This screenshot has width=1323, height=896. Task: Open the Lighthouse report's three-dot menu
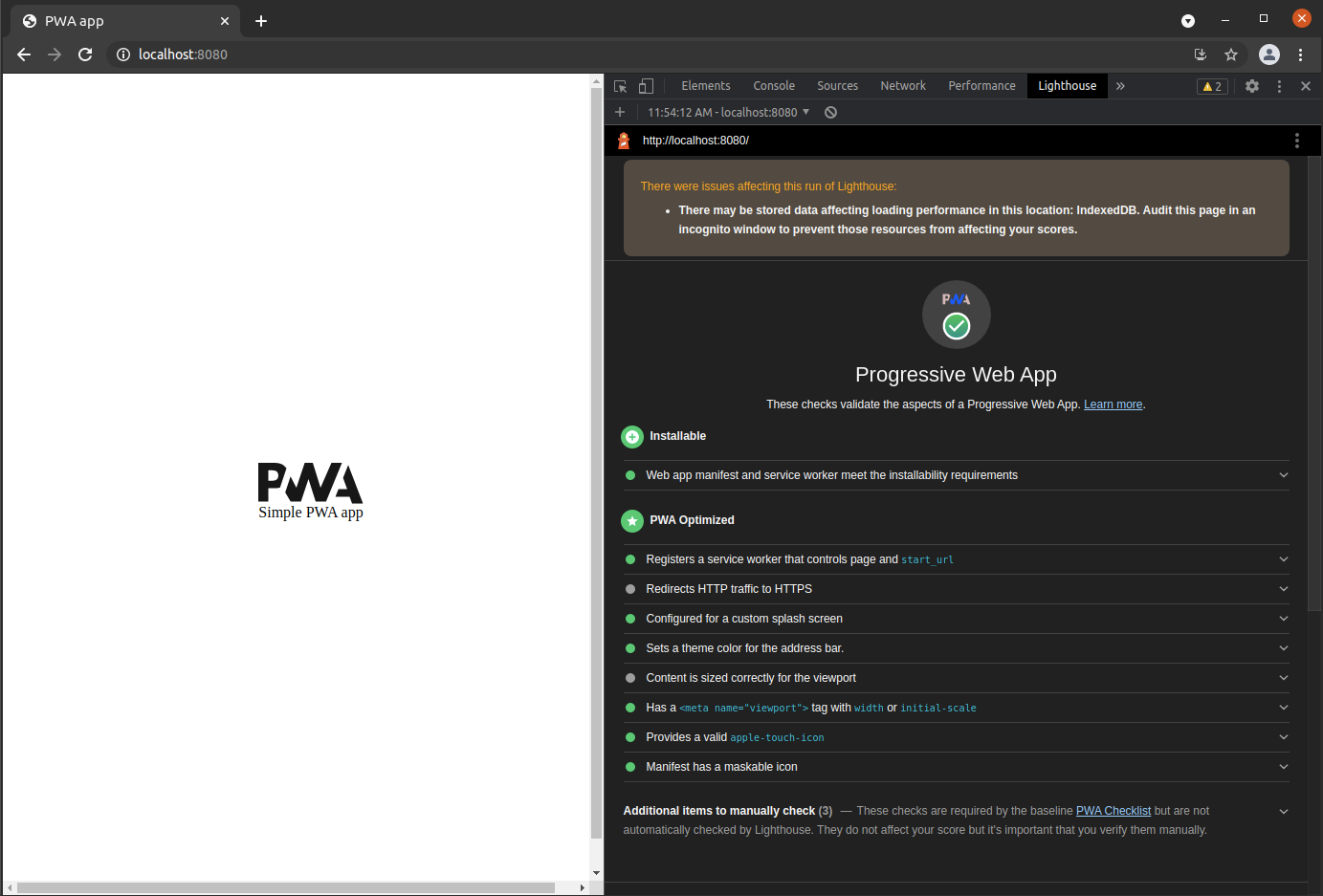(x=1297, y=140)
